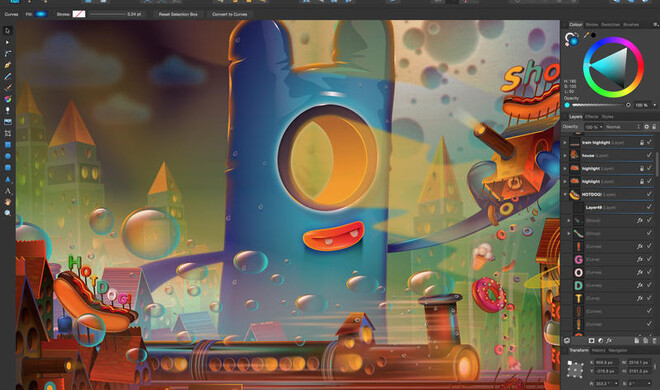The image size is (660, 390).
Task: Click the Mask Layer icon below layers
Action: click(591, 340)
